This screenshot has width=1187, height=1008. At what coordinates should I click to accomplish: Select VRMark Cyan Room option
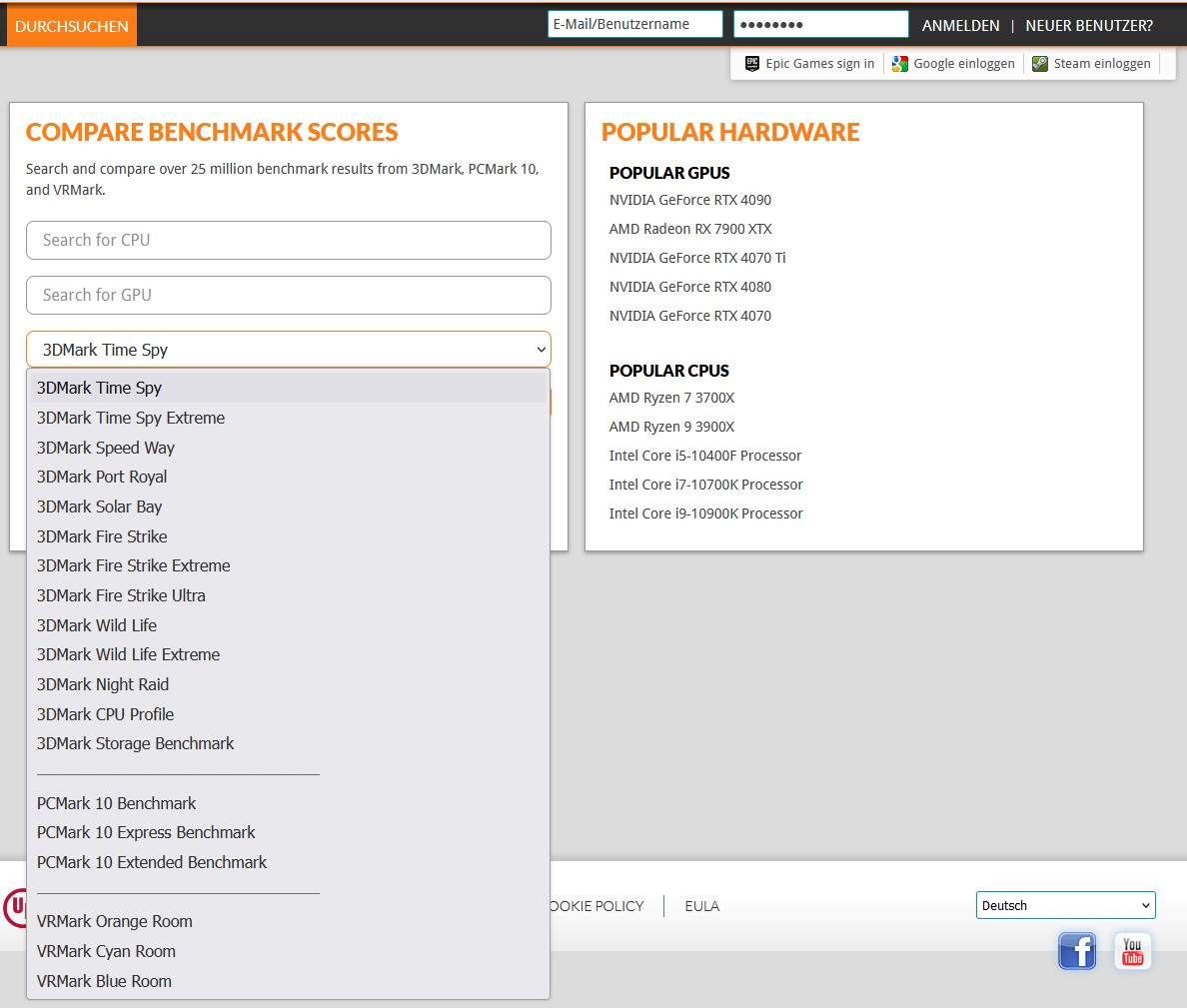[289, 951]
